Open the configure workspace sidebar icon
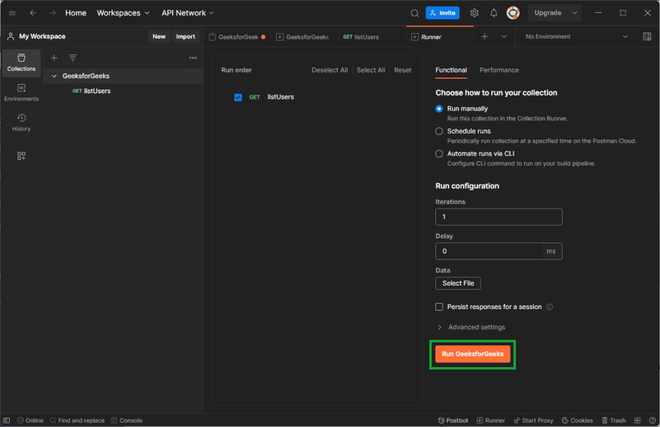The height and width of the screenshot is (427, 660). point(21,156)
